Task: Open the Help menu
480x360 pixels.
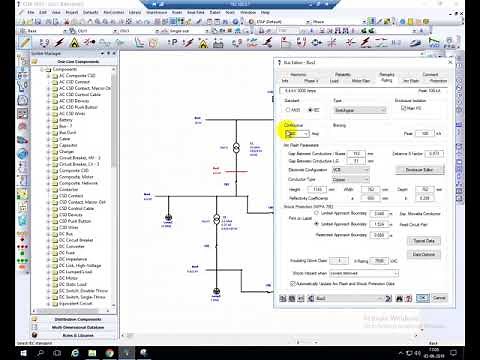Action: pos(265,12)
